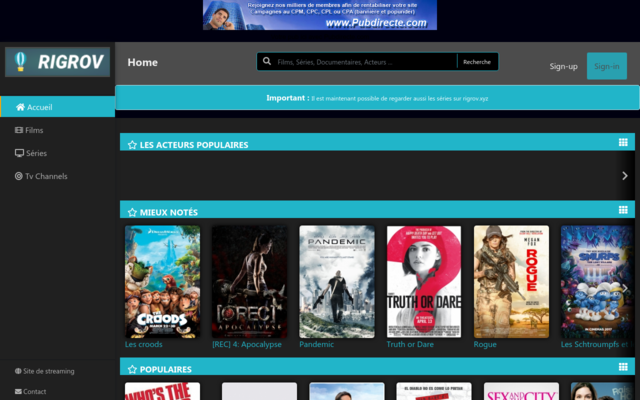Click the home icon beside Accueil

coord(20,107)
